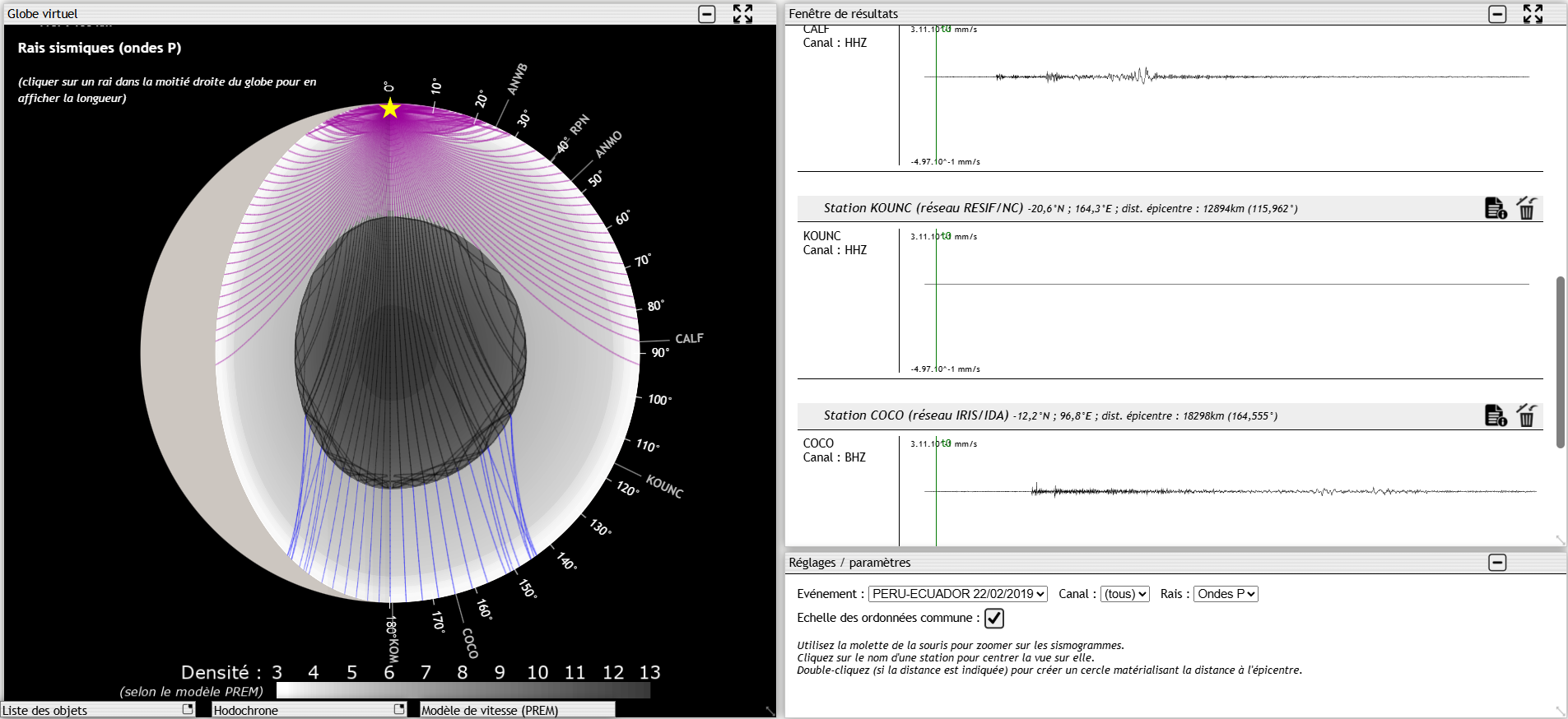1568x719 pixels.
Task: Click the density gradient scale bar
Action: click(x=463, y=690)
